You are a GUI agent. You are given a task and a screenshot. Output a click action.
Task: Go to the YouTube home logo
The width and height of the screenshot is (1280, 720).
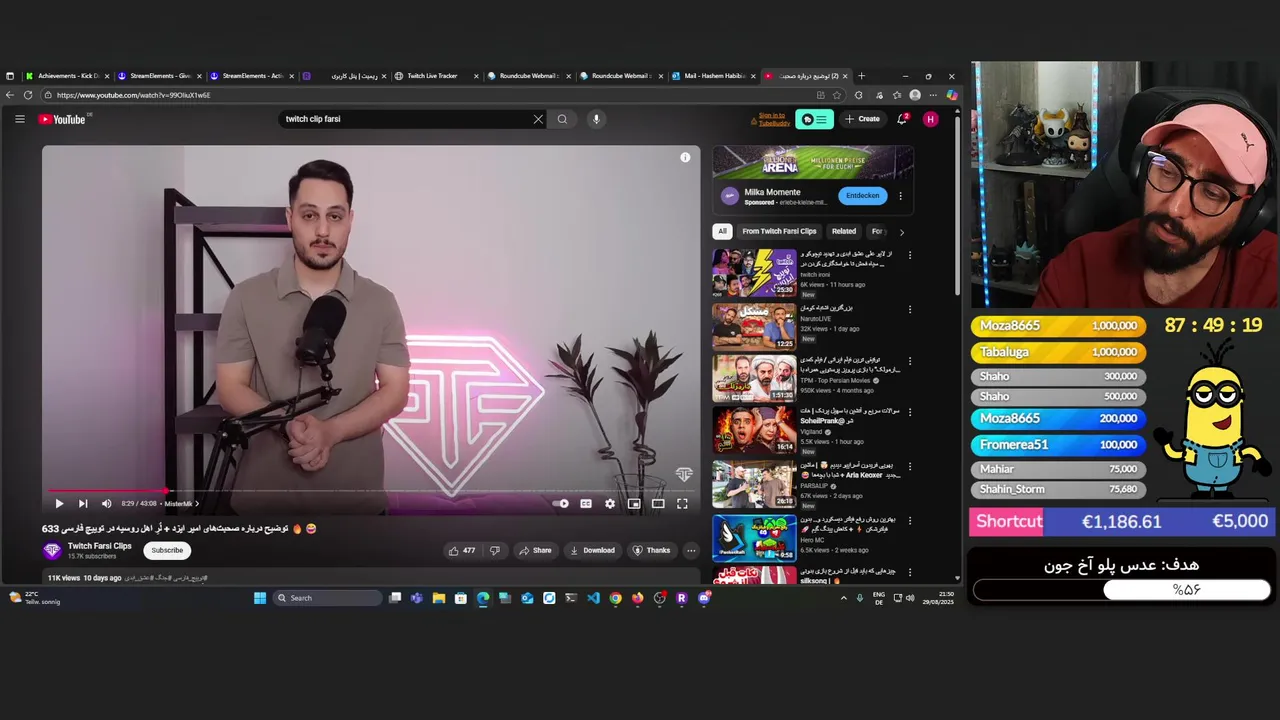[x=62, y=119]
